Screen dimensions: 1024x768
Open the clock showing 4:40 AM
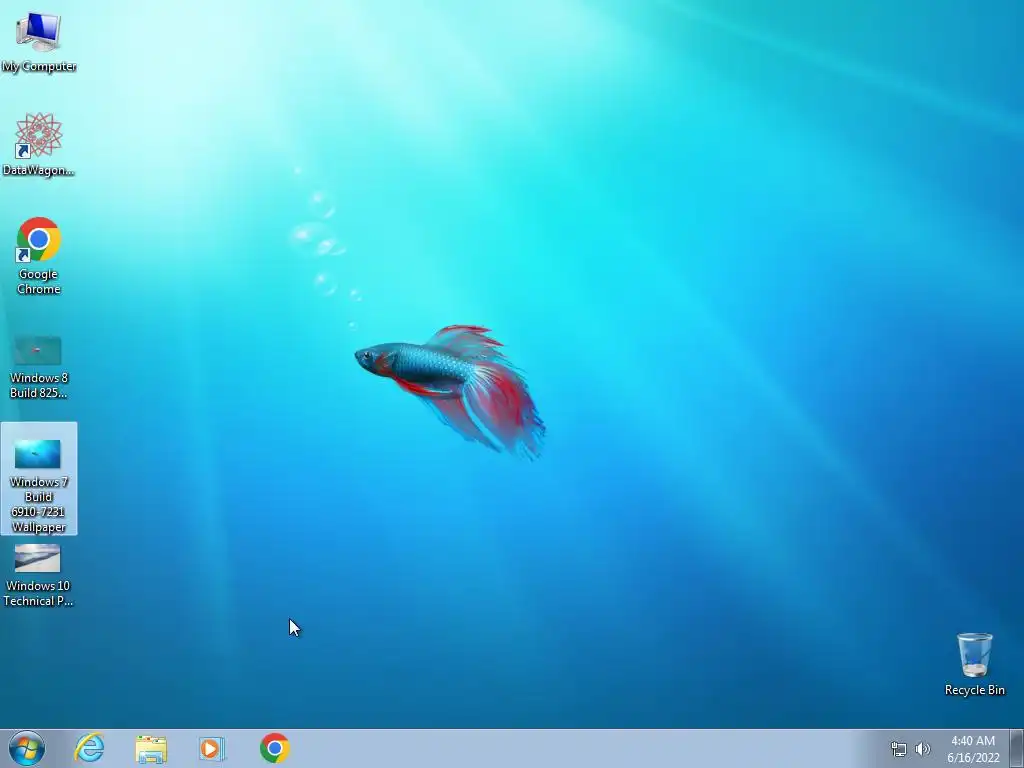(x=973, y=741)
